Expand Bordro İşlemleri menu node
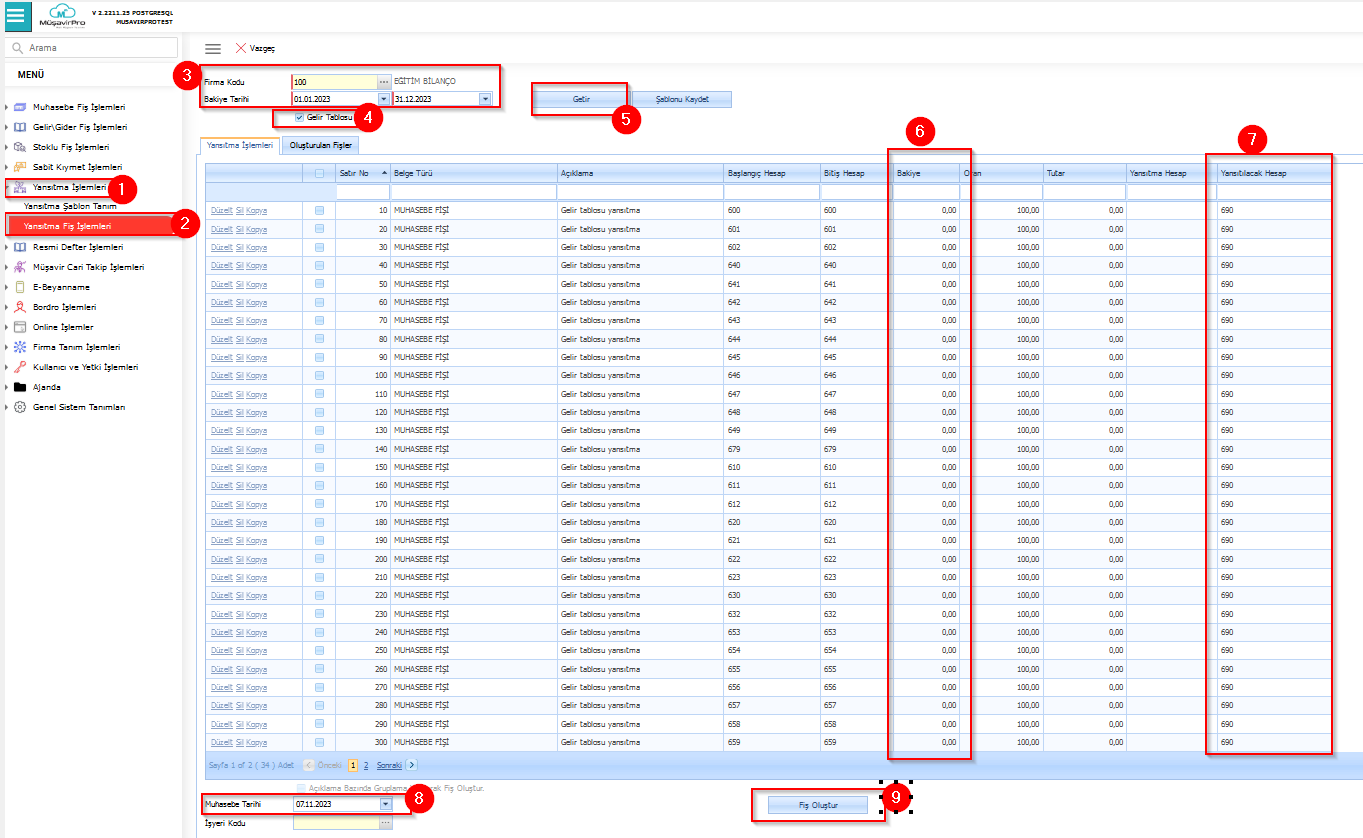This screenshot has width=1363, height=838. point(7,307)
